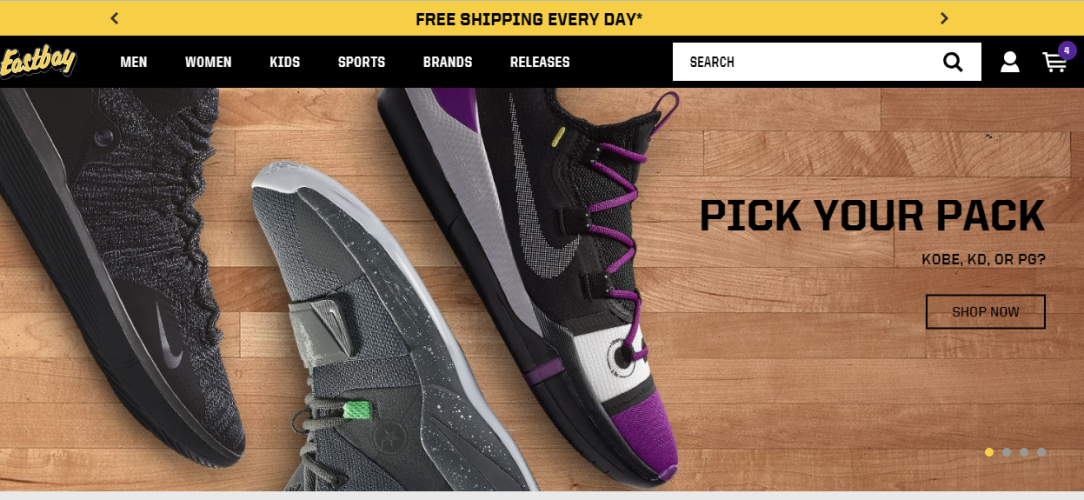Open the user account icon
Screen dimensions: 1084x500
tap(1009, 62)
